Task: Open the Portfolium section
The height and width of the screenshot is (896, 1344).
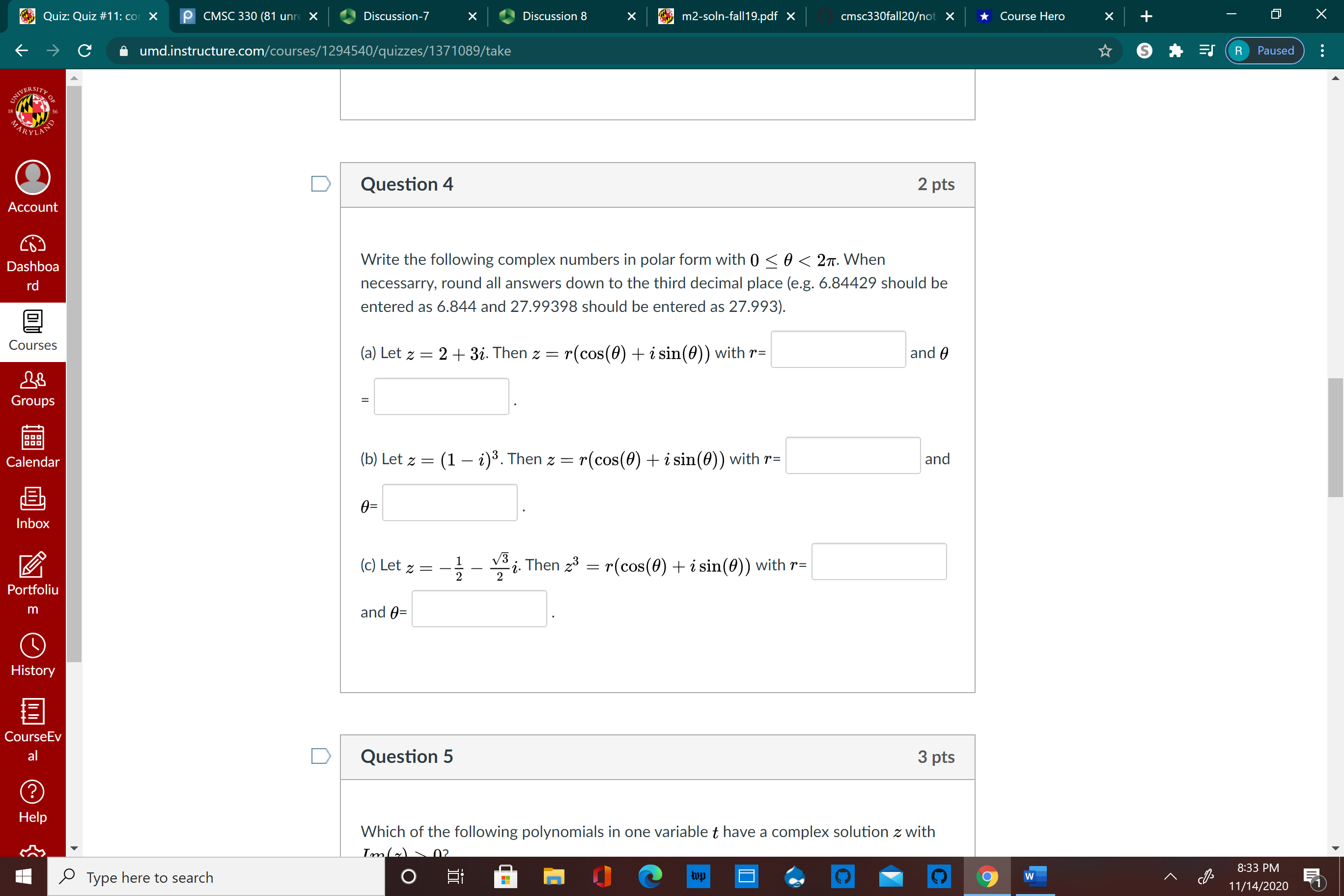Action: pos(32,580)
